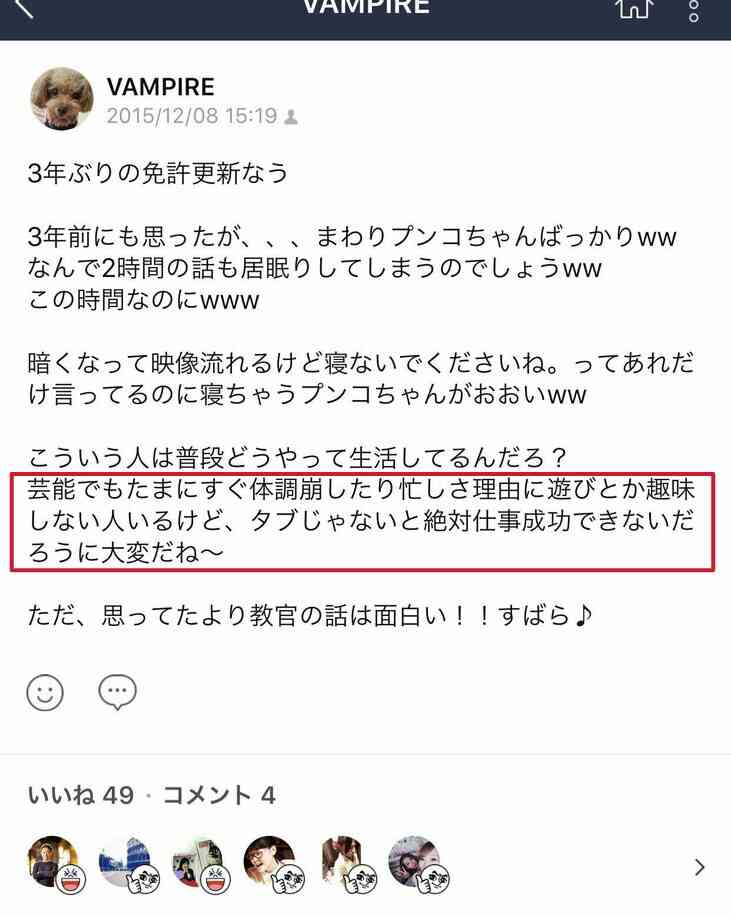Open the three-dot more options menu
This screenshot has width=731, height=915.
tap(694, 10)
